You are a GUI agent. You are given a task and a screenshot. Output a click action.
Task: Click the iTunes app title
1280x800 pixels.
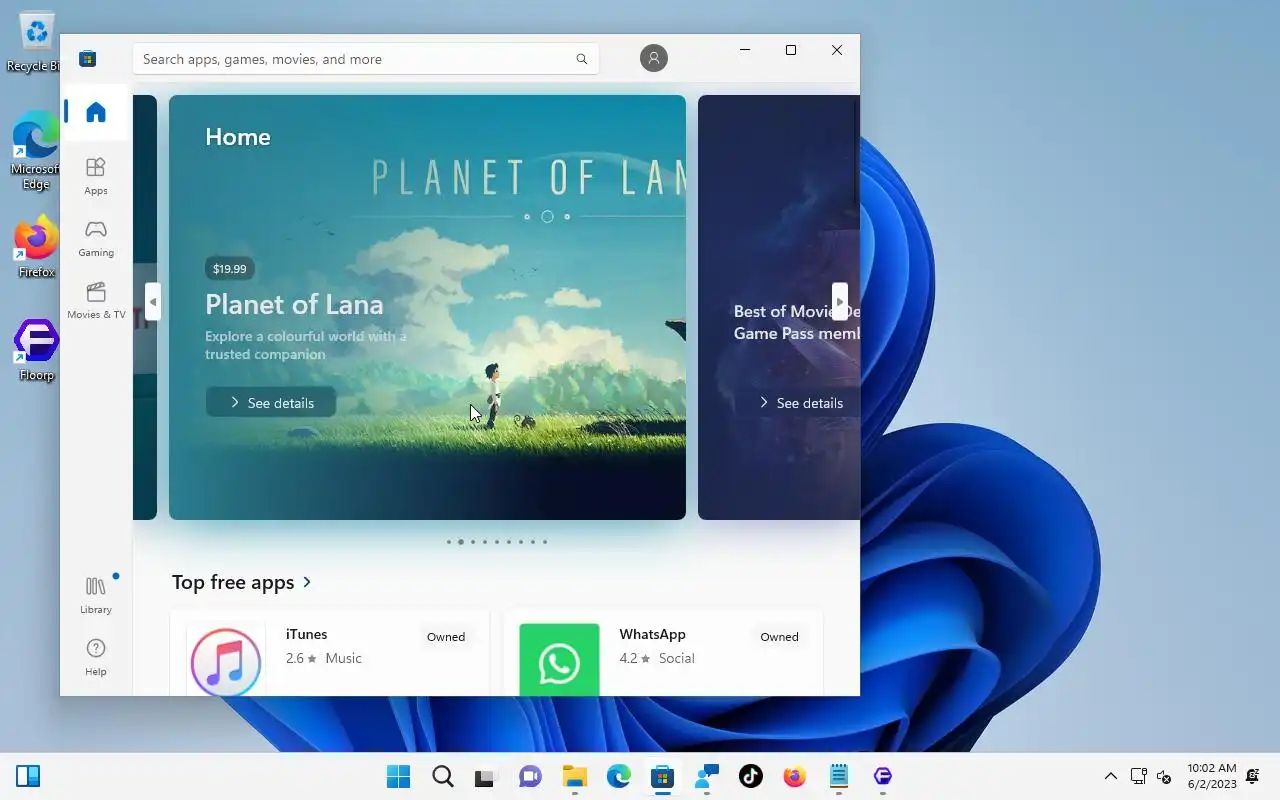tap(306, 634)
